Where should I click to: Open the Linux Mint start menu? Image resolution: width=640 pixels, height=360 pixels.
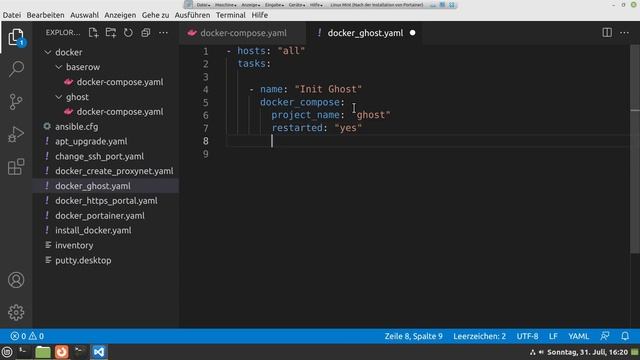click(7, 352)
